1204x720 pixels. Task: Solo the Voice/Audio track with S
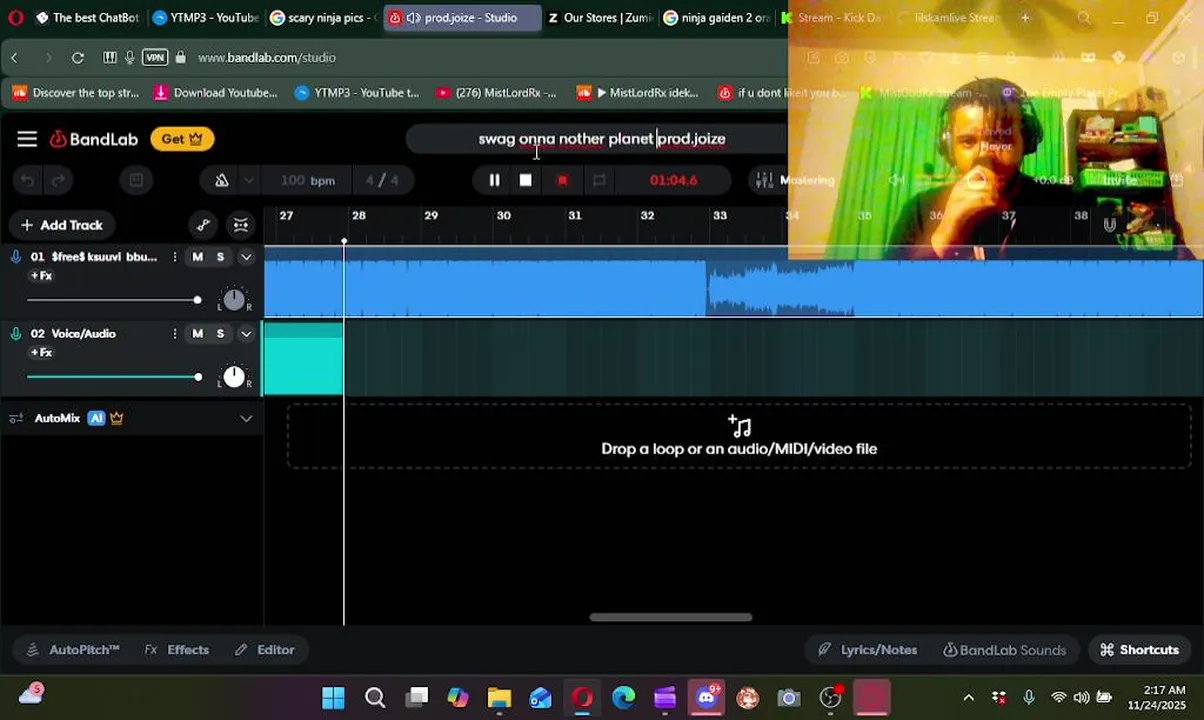(x=220, y=334)
